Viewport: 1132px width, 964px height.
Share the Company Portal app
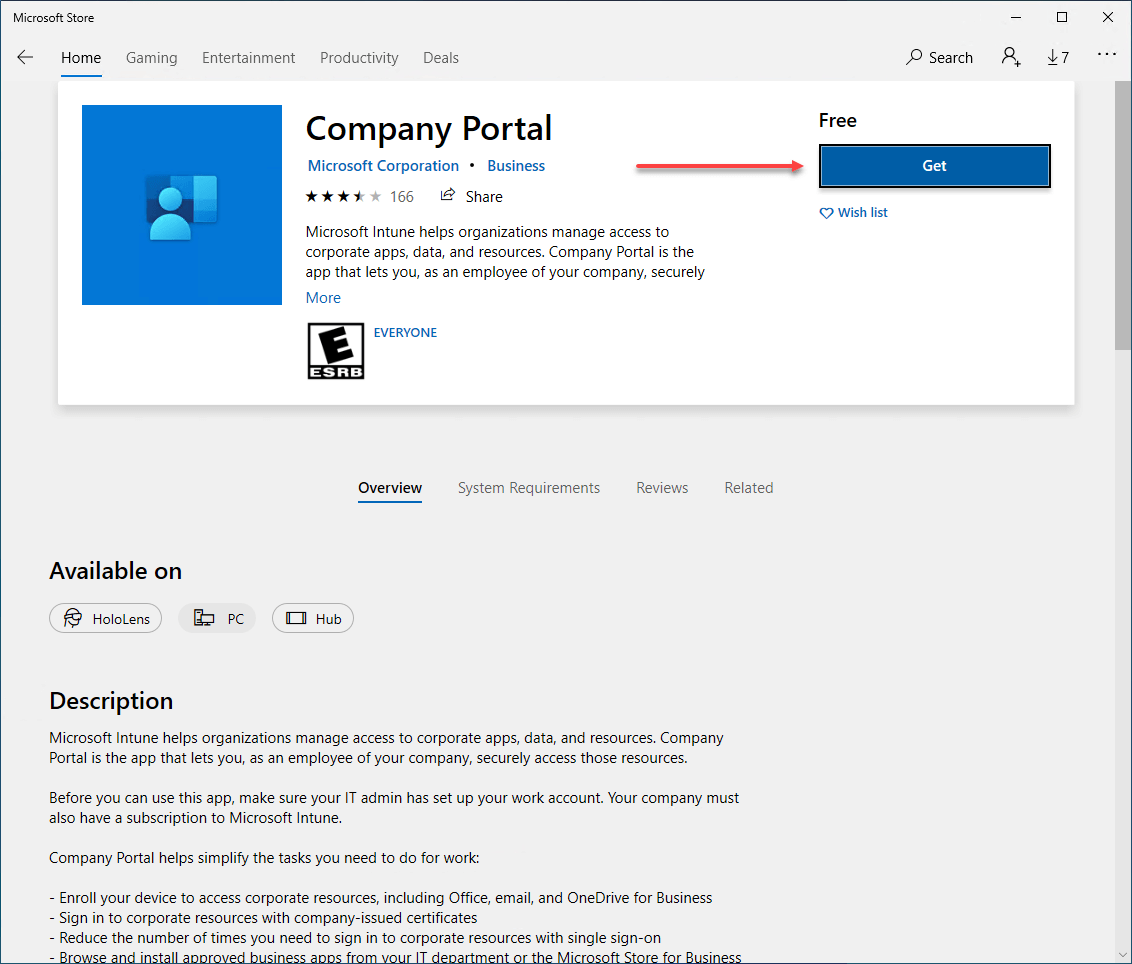click(471, 196)
